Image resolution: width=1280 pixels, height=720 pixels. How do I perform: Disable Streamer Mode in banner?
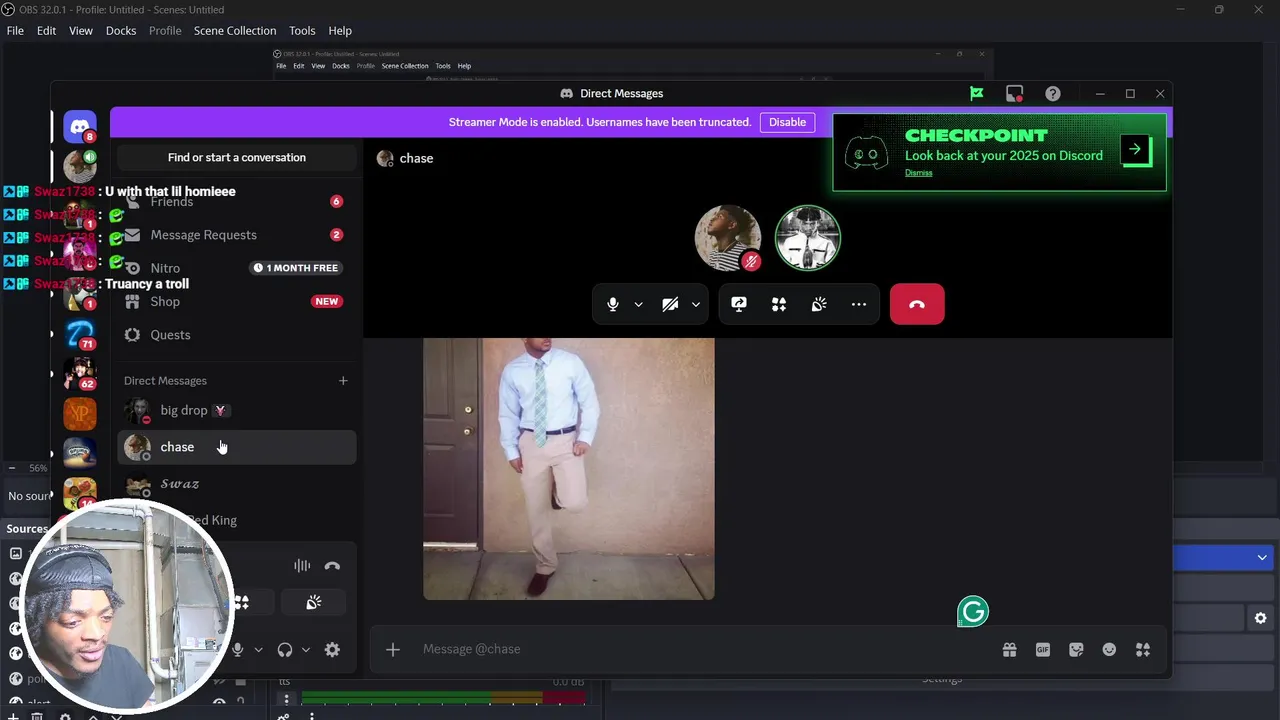coord(787,122)
